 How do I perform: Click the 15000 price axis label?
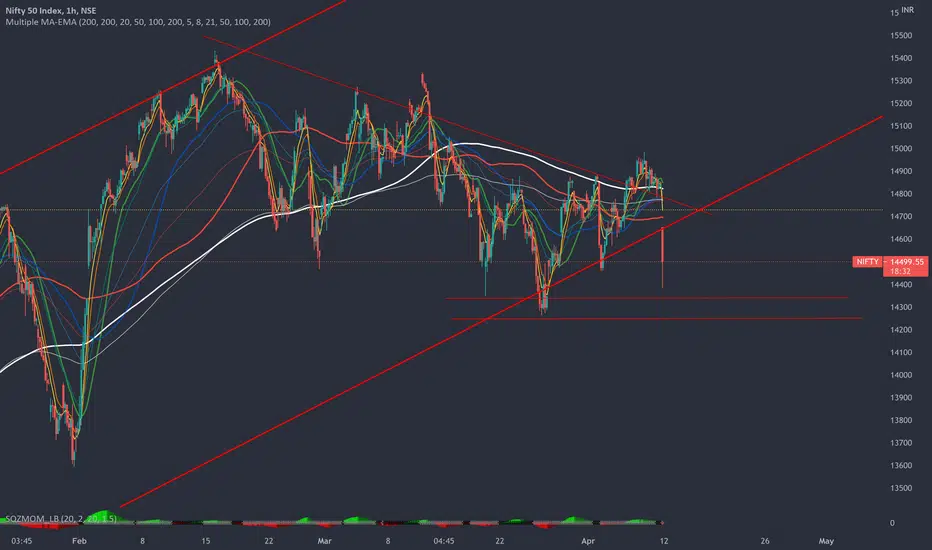click(901, 149)
